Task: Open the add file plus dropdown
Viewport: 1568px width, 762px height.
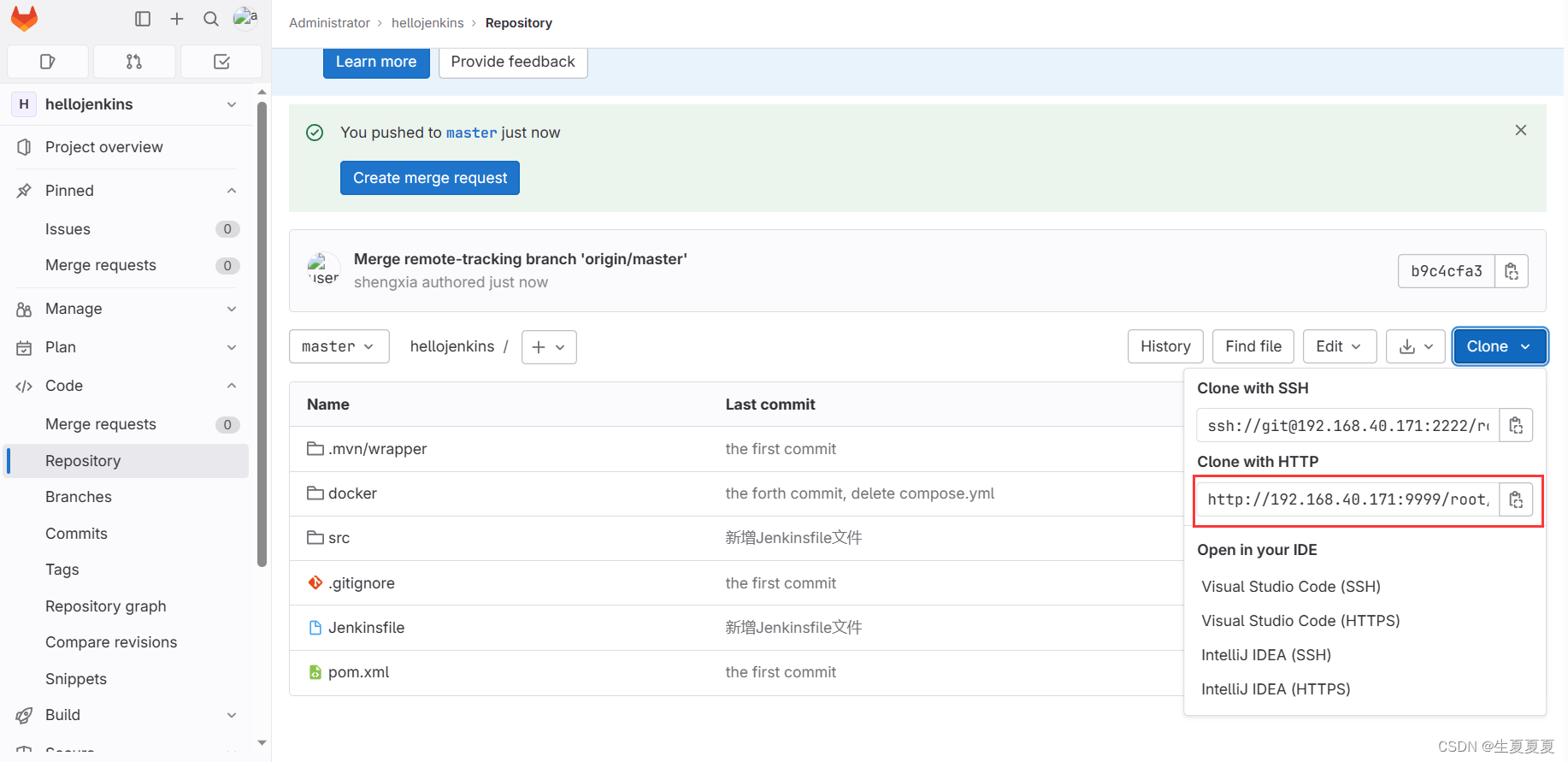Action: point(549,347)
